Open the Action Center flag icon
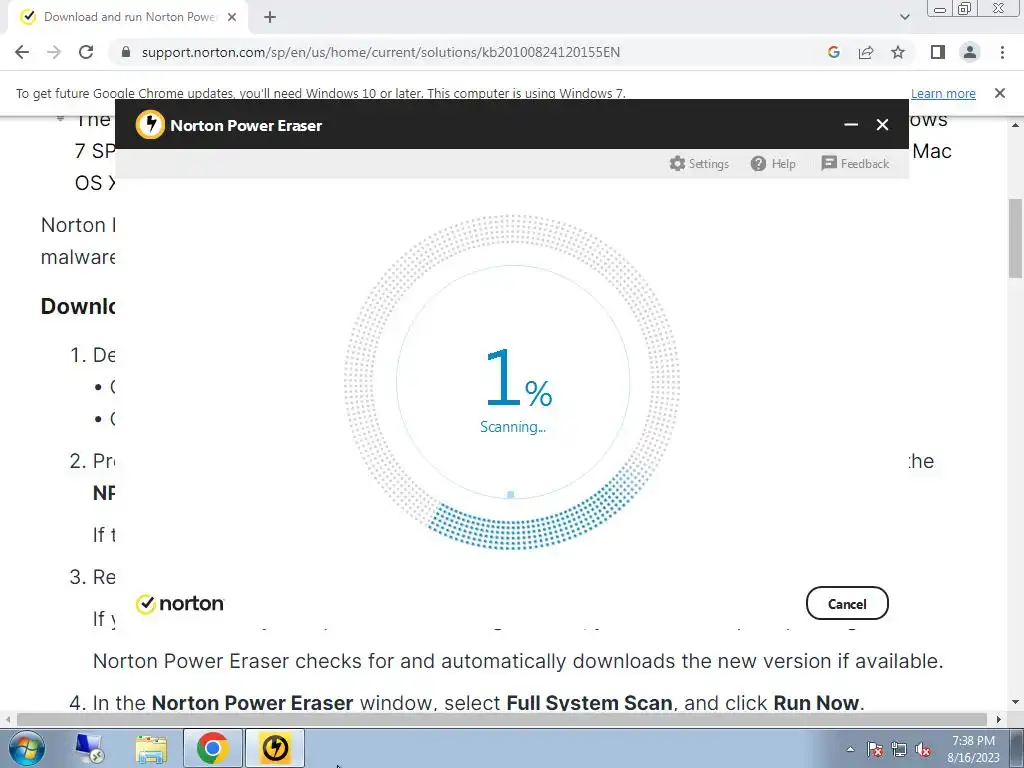Image resolution: width=1024 pixels, height=768 pixels. pos(875,749)
